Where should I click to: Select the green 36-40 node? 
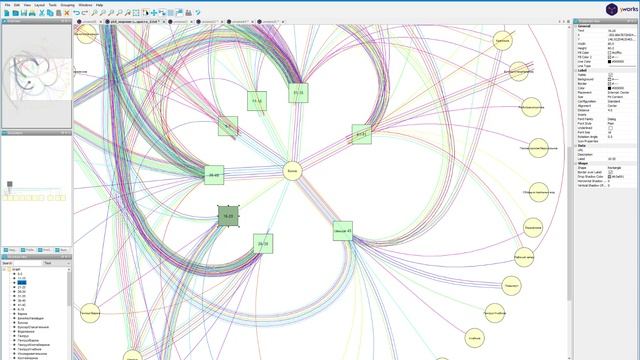(214, 175)
